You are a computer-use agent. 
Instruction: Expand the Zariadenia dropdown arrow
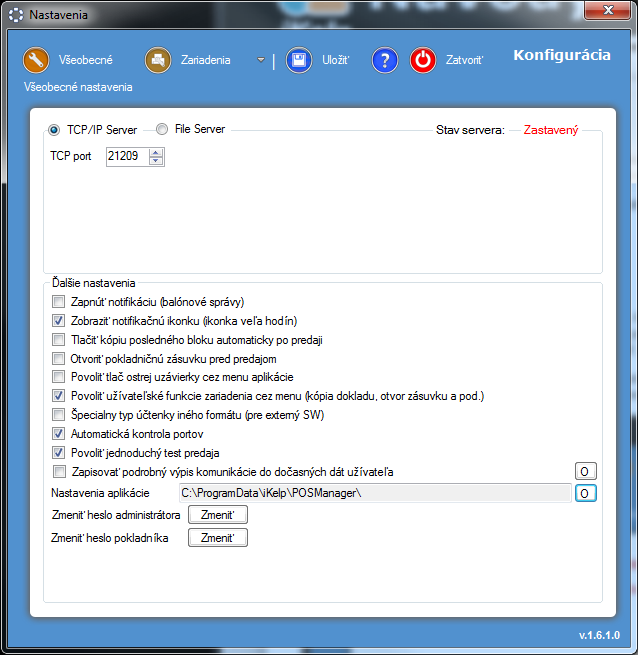pos(261,60)
